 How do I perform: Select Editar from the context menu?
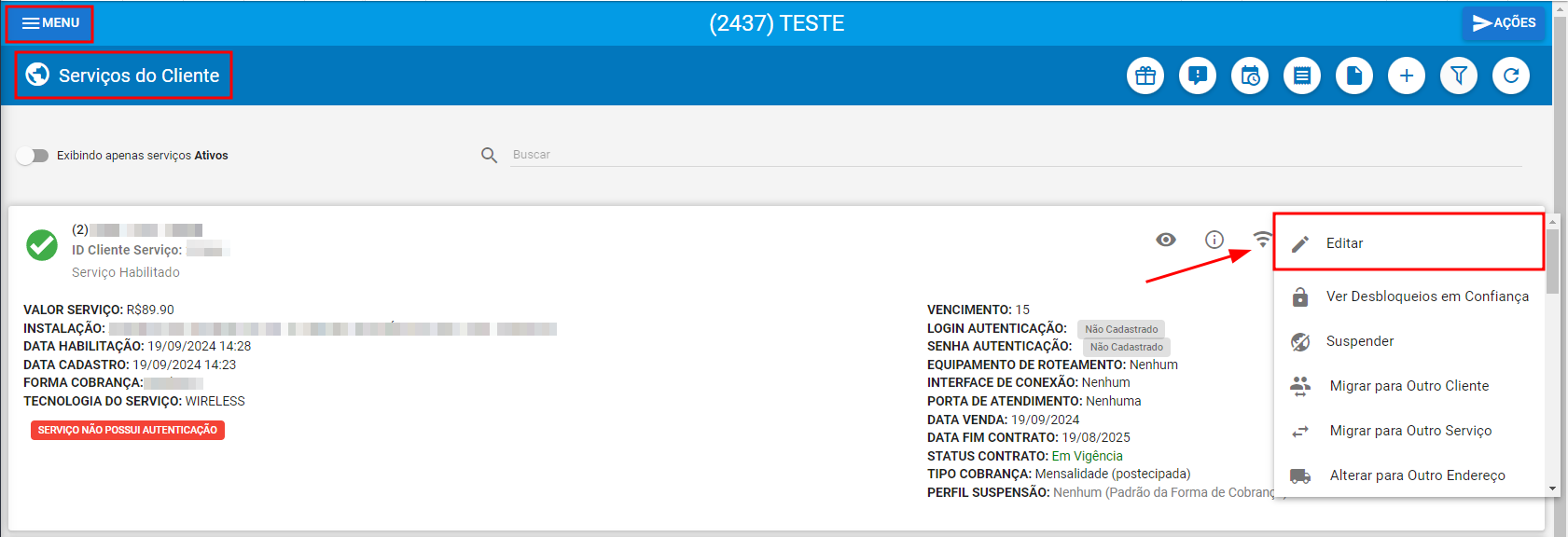[x=1408, y=243]
